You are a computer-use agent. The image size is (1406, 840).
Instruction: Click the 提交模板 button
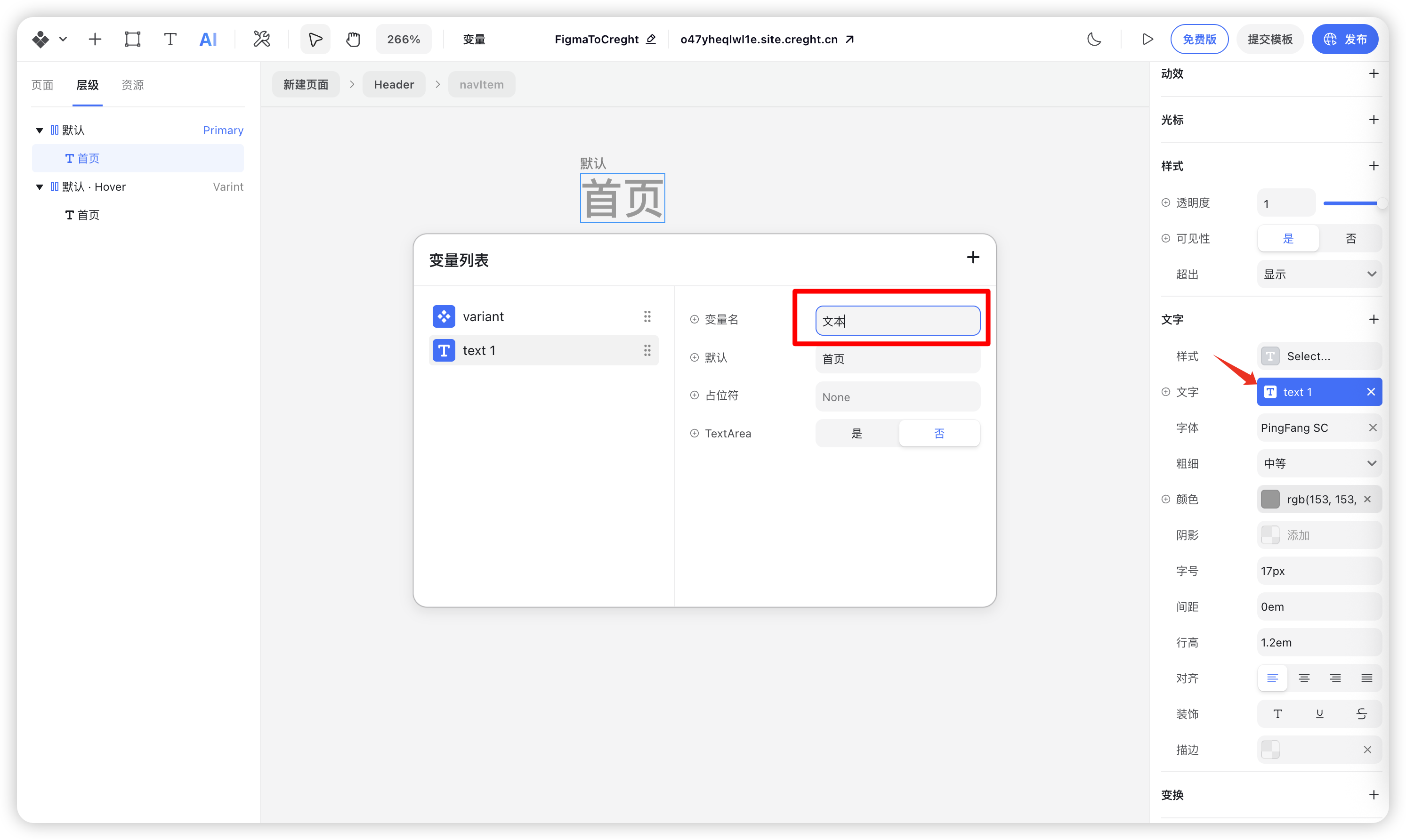tap(1269, 39)
